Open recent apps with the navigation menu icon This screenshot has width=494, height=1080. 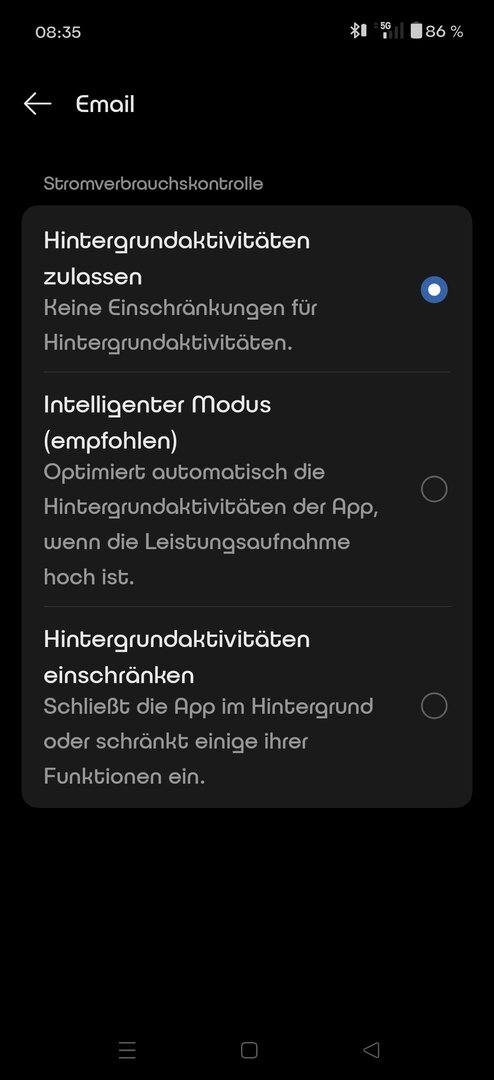[x=127, y=1050]
